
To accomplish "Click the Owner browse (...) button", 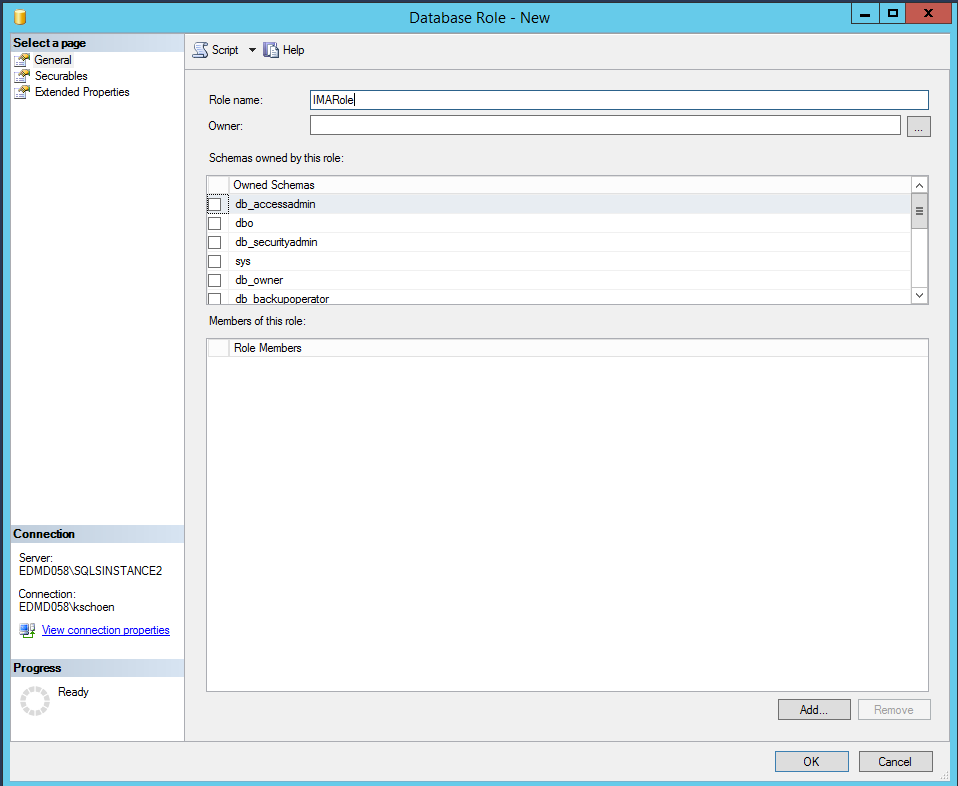I will point(918,126).
